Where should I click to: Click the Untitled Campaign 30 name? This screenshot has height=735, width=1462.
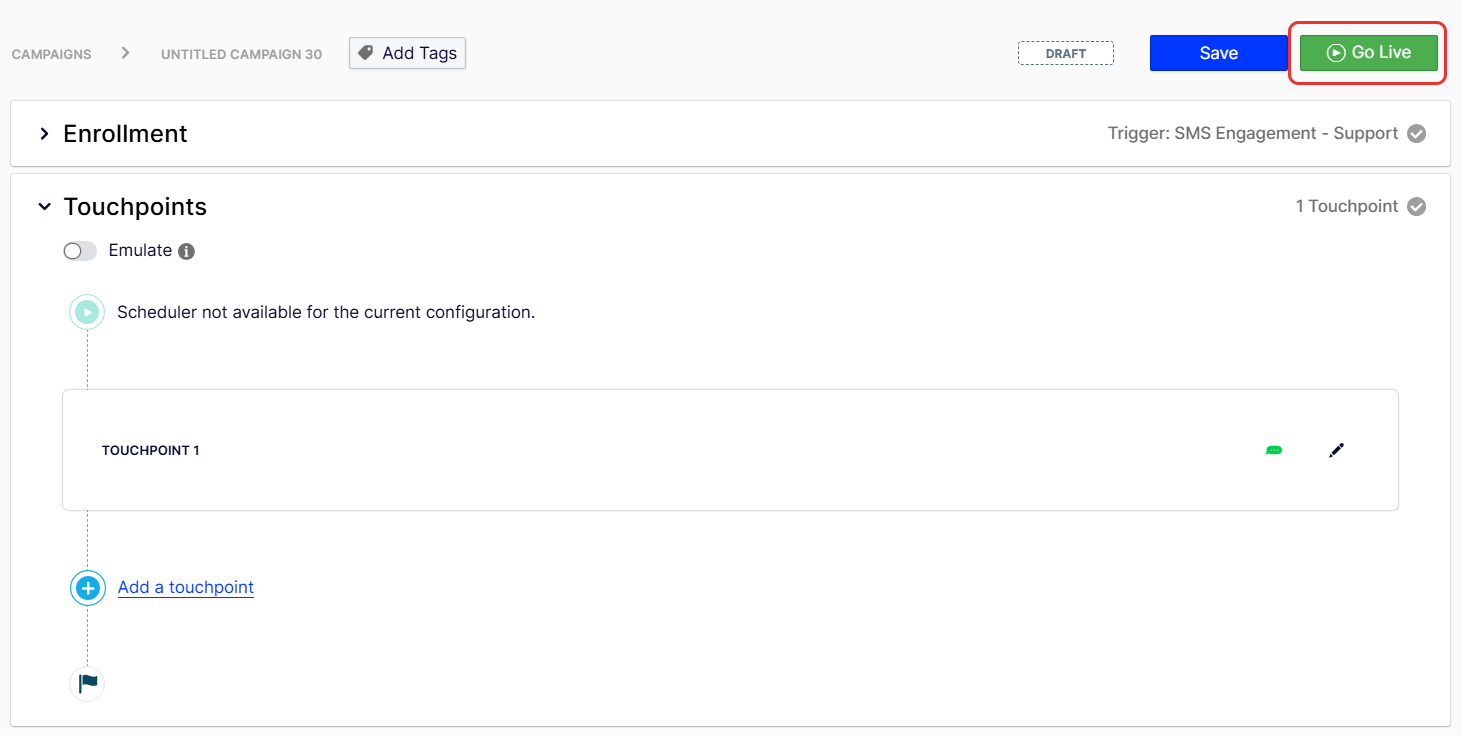pyautogui.click(x=241, y=54)
